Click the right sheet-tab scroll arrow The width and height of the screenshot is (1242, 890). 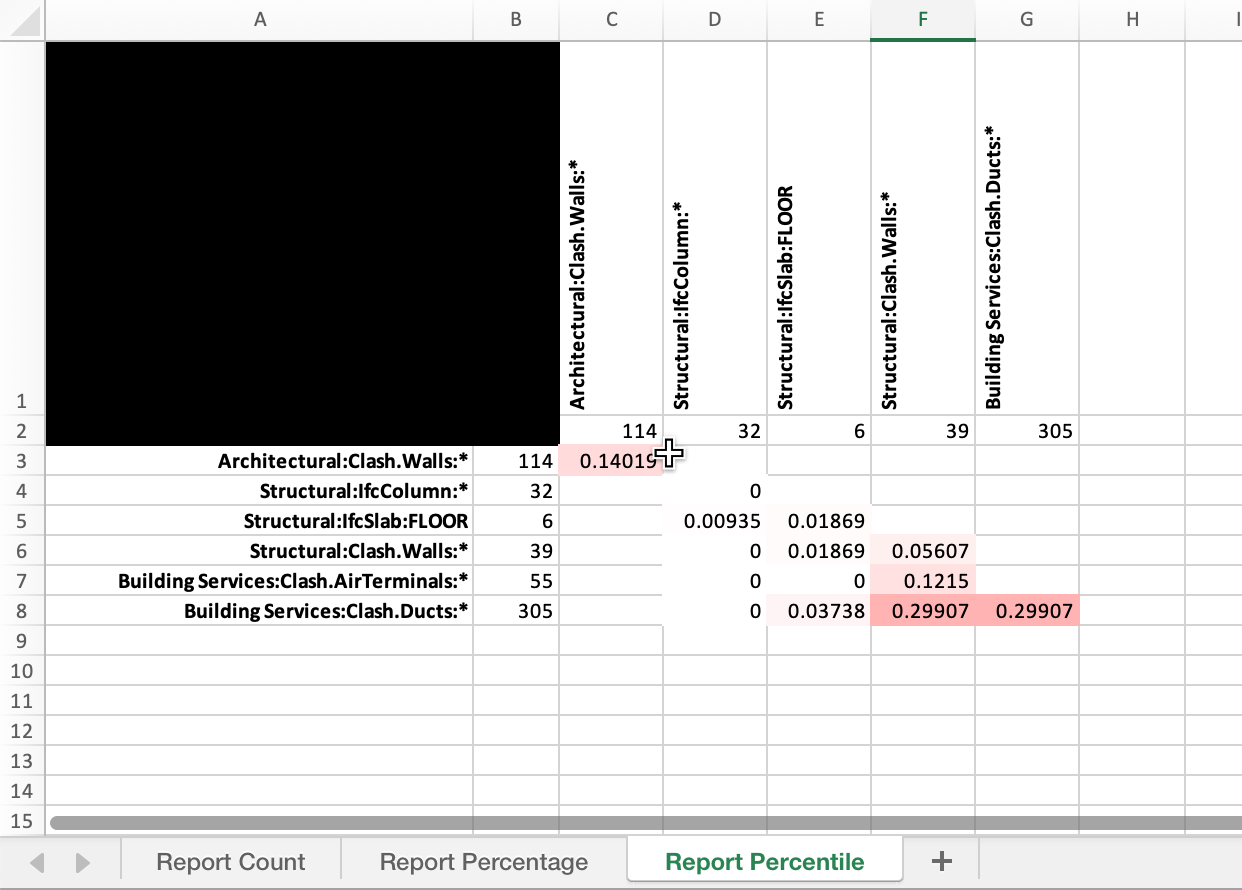82,860
